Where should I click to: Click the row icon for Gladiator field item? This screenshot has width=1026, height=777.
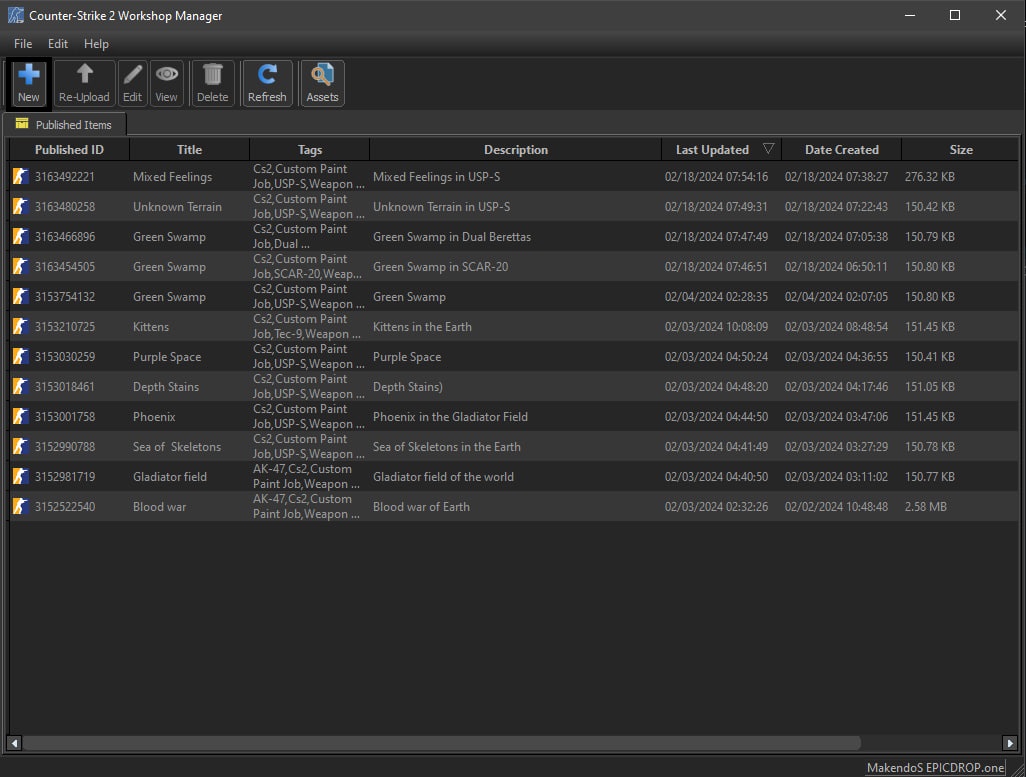pos(20,477)
